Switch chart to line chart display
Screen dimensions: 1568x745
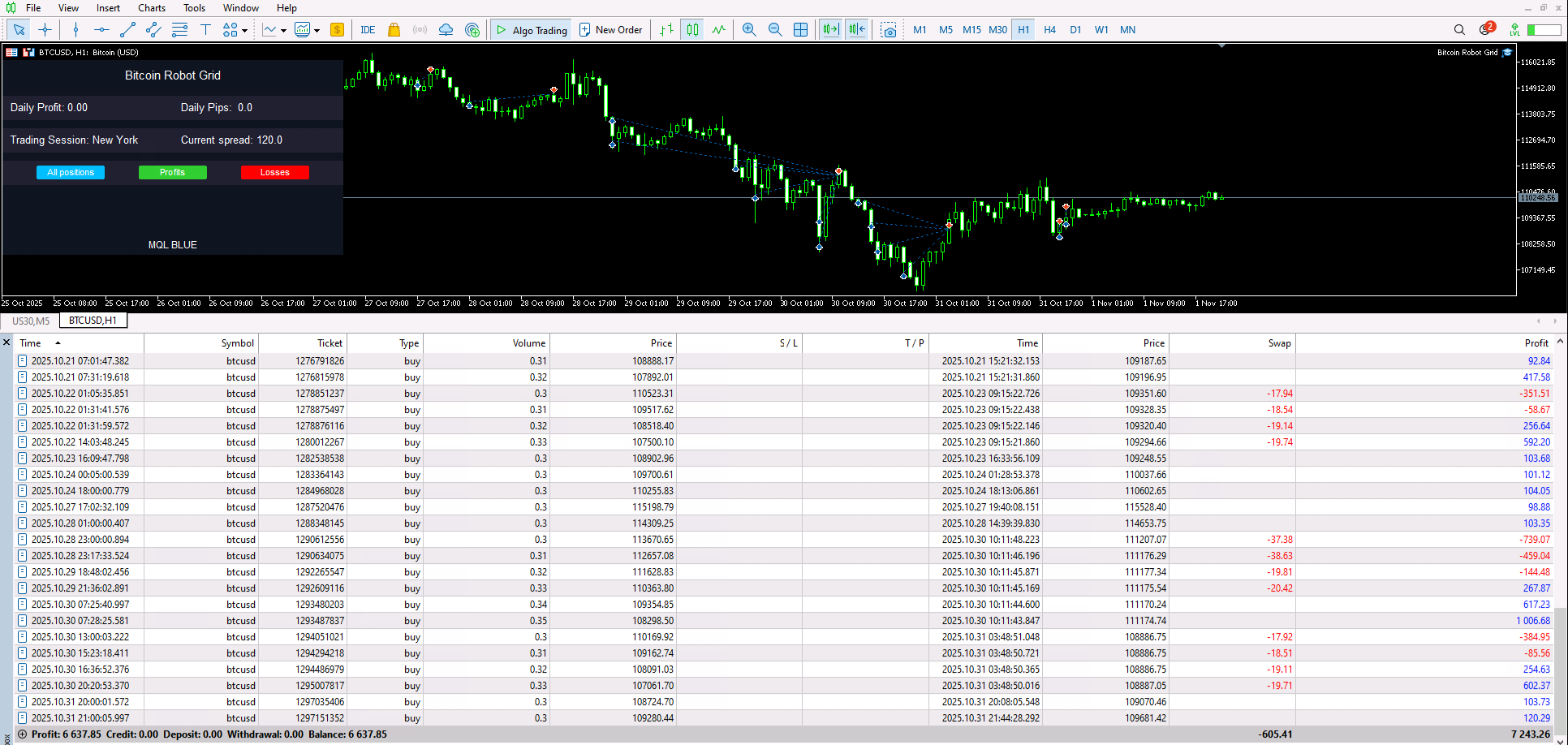click(718, 30)
